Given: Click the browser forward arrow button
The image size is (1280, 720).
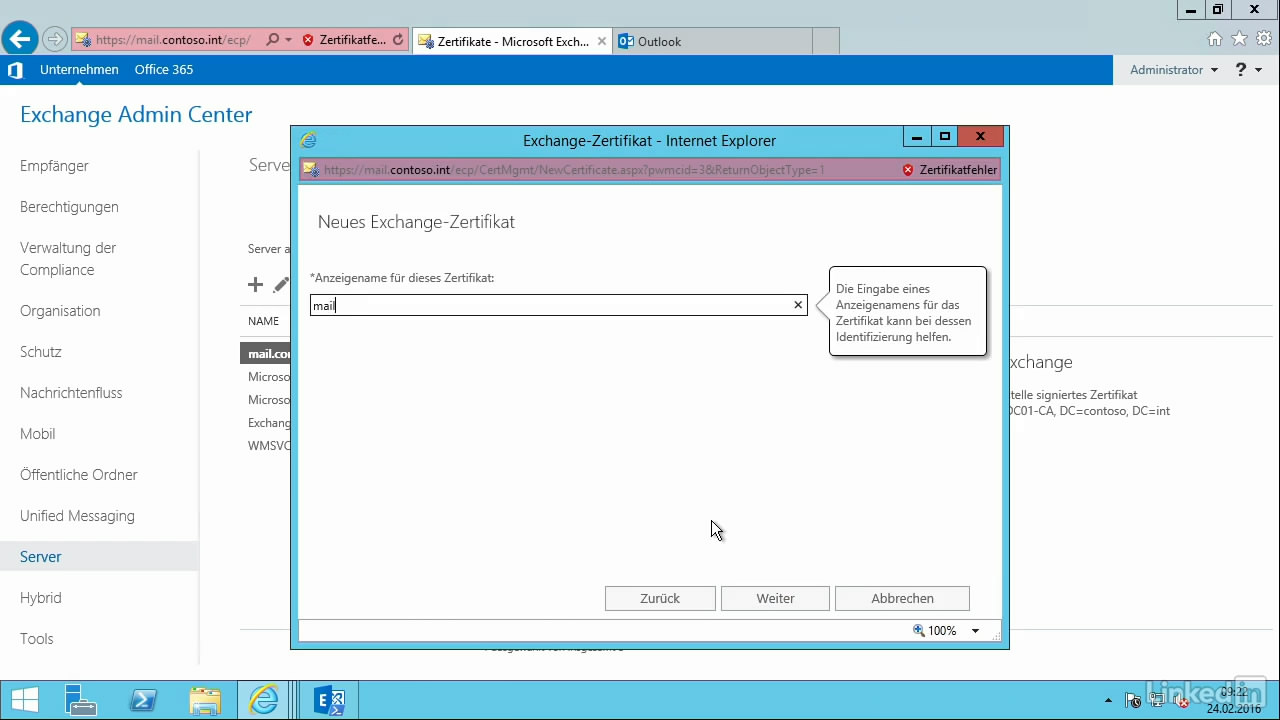Looking at the screenshot, I should (55, 40).
